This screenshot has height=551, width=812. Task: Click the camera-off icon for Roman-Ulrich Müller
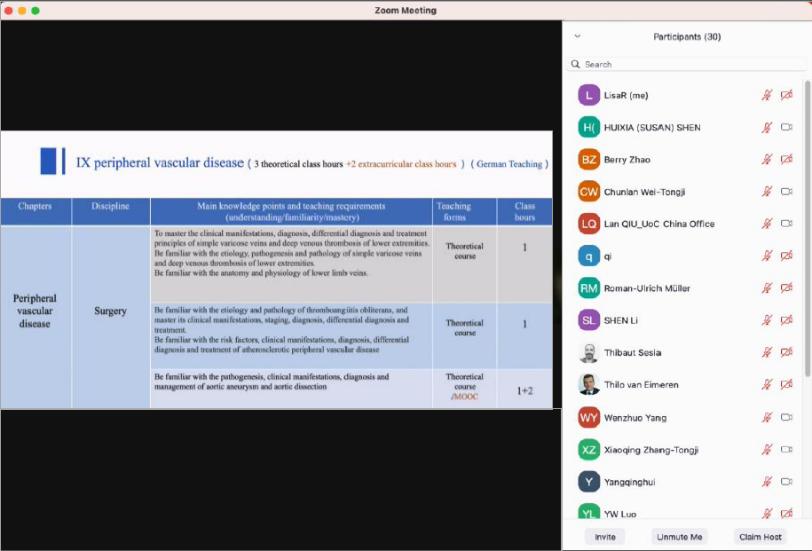pyautogui.click(x=787, y=288)
